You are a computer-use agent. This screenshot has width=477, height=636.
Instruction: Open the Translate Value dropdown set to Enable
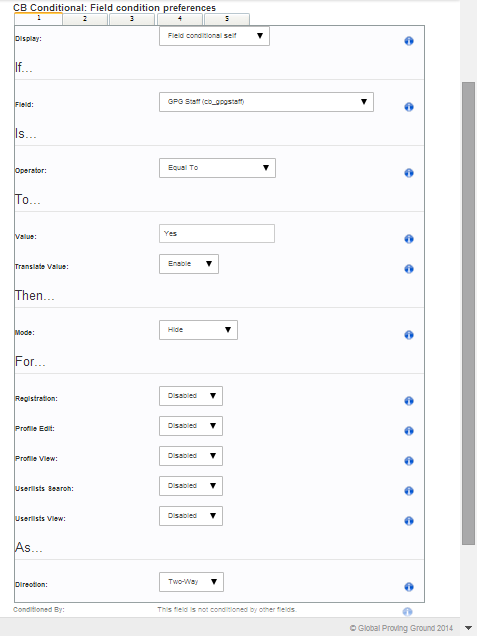pyautogui.click(x=189, y=264)
